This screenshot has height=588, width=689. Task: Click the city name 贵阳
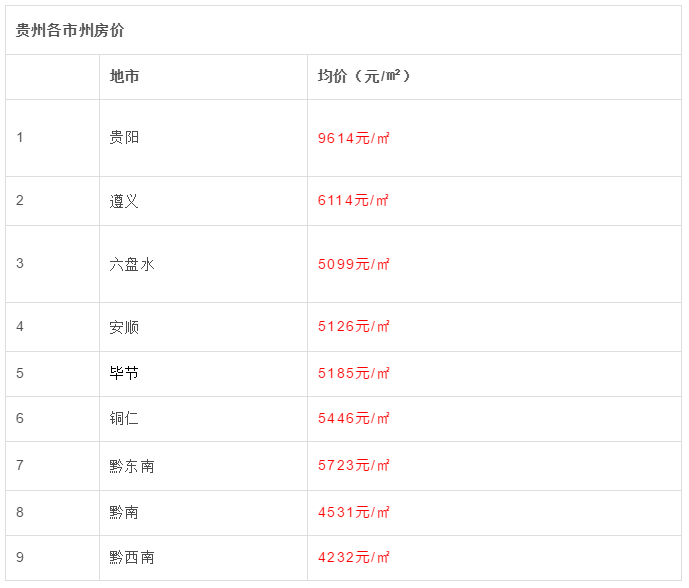(x=124, y=138)
